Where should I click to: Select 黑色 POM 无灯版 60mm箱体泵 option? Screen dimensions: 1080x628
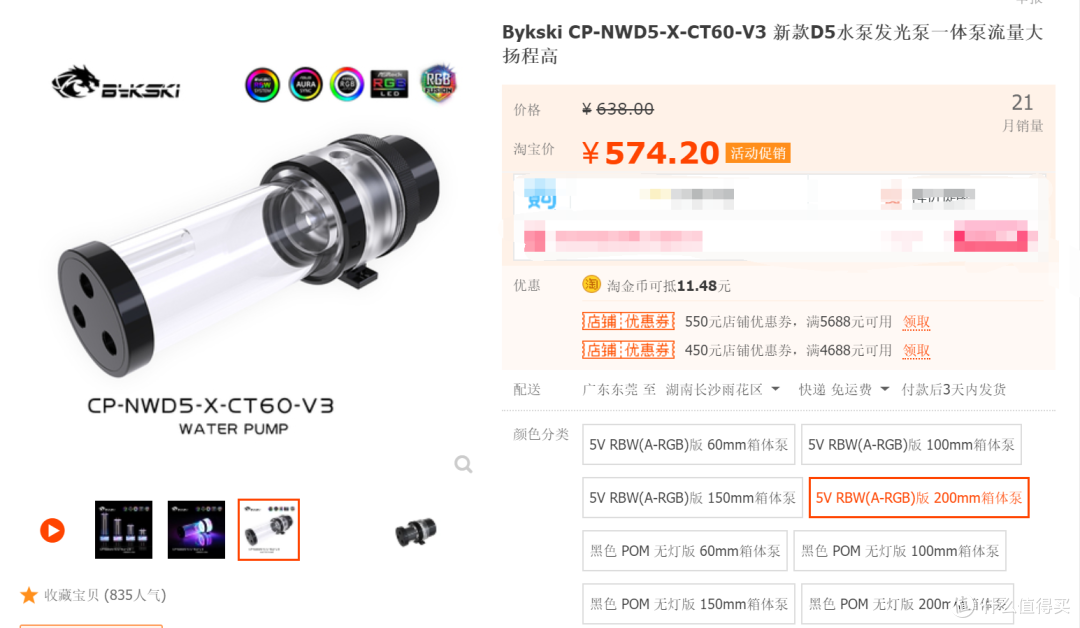pyautogui.click(x=685, y=551)
